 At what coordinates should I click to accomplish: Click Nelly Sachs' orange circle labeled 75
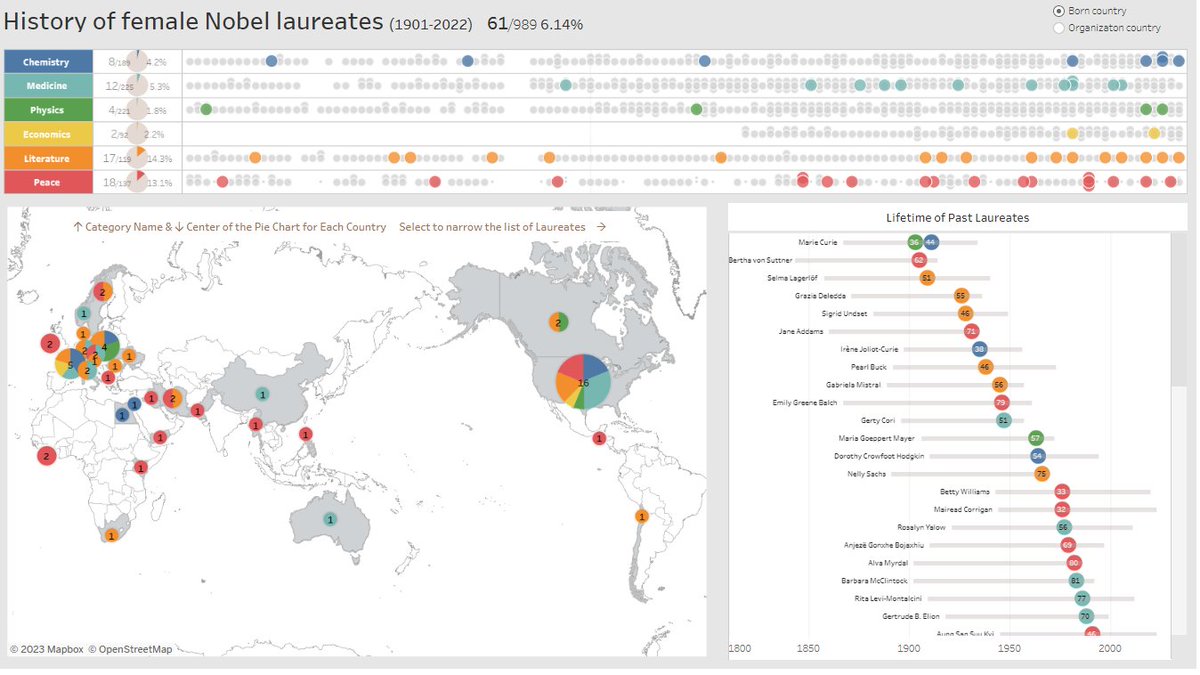click(x=1042, y=474)
